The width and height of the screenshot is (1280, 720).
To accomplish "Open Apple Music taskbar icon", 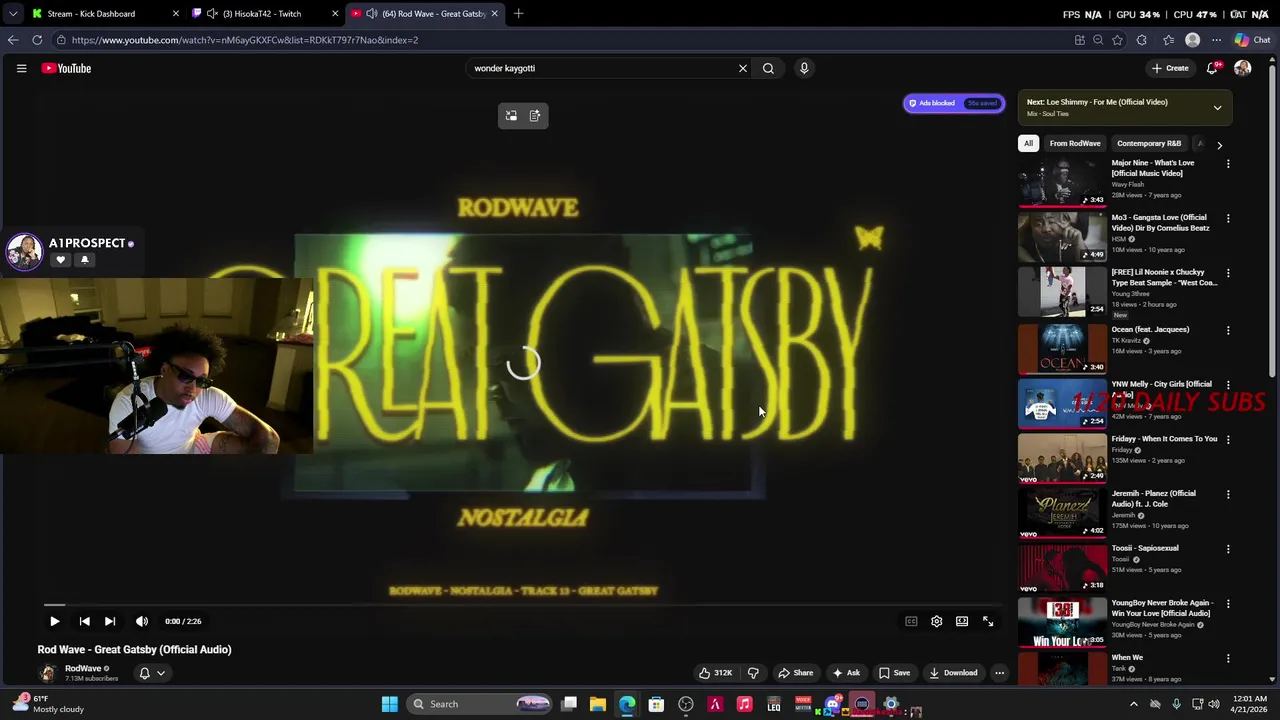I will (x=744, y=704).
